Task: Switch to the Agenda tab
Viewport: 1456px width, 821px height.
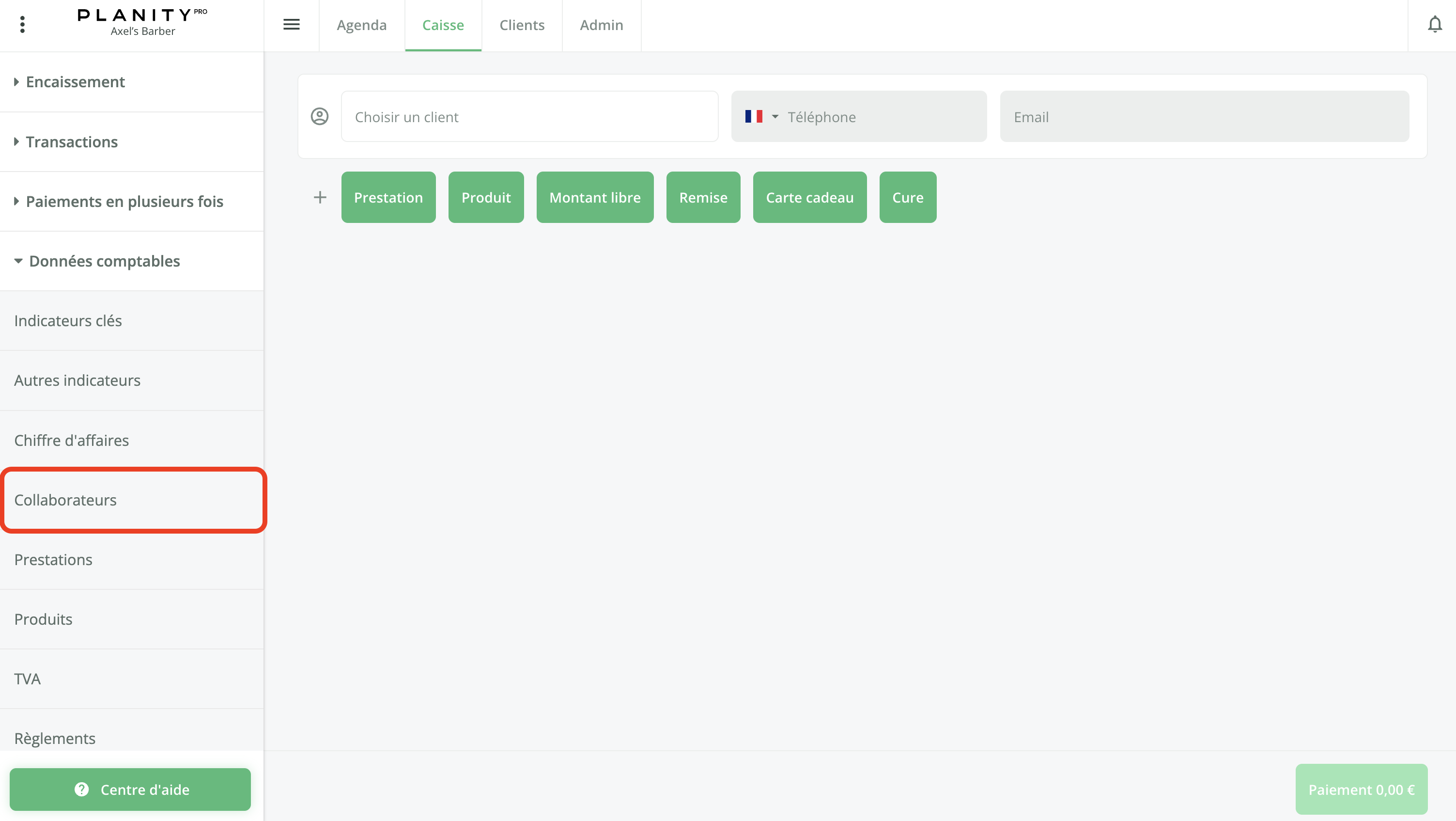Action: click(362, 25)
